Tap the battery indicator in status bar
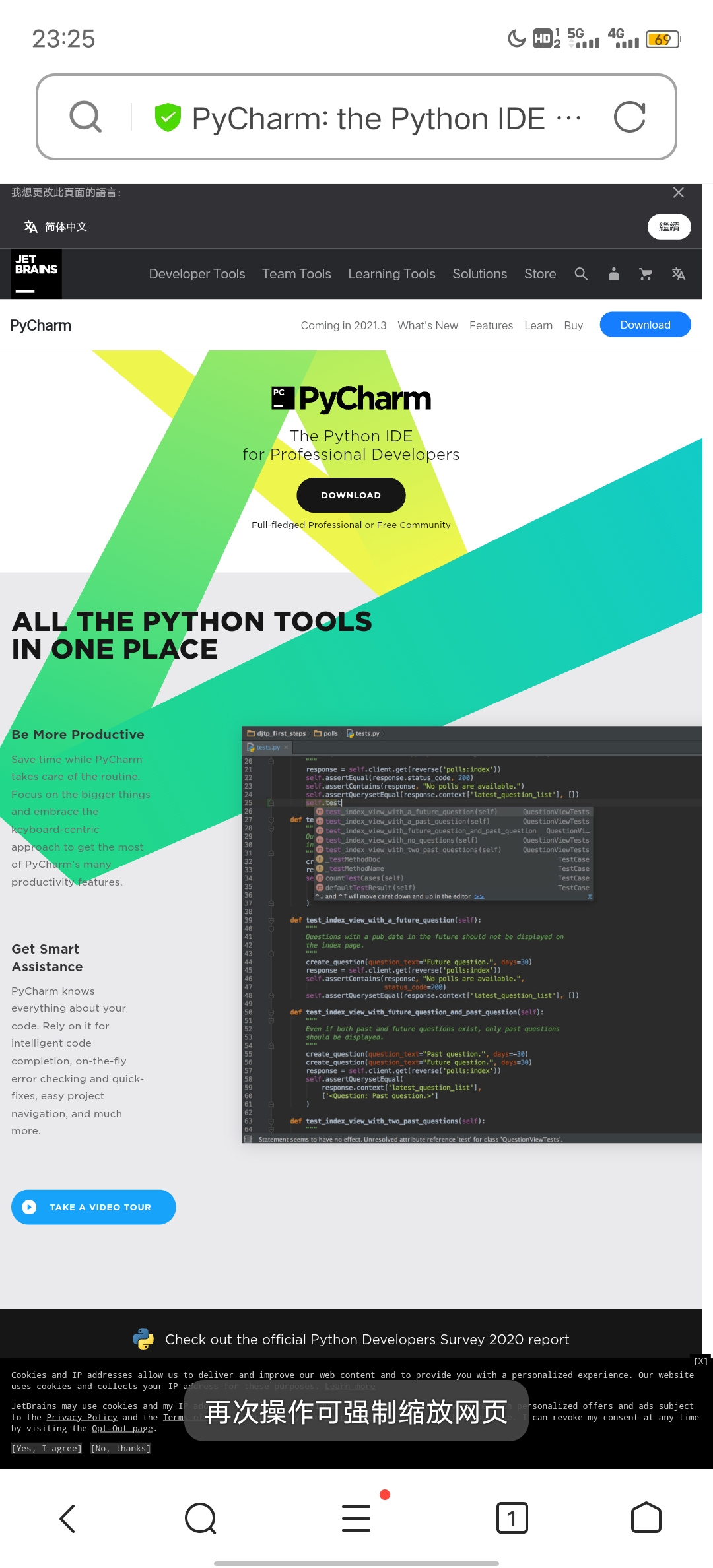Image resolution: width=713 pixels, height=1568 pixels. [663, 39]
